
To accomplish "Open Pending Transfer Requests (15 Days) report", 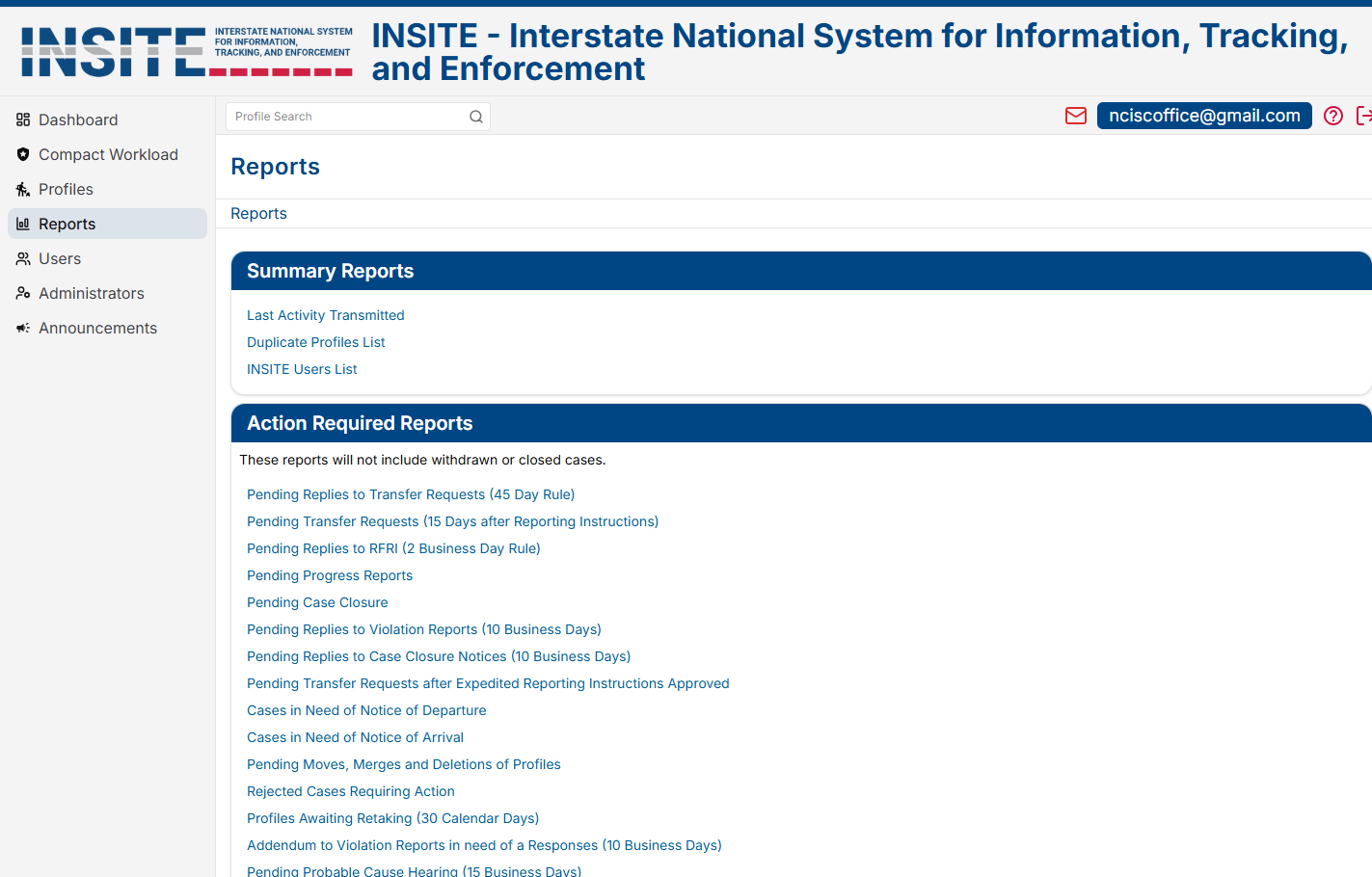I will [453, 521].
